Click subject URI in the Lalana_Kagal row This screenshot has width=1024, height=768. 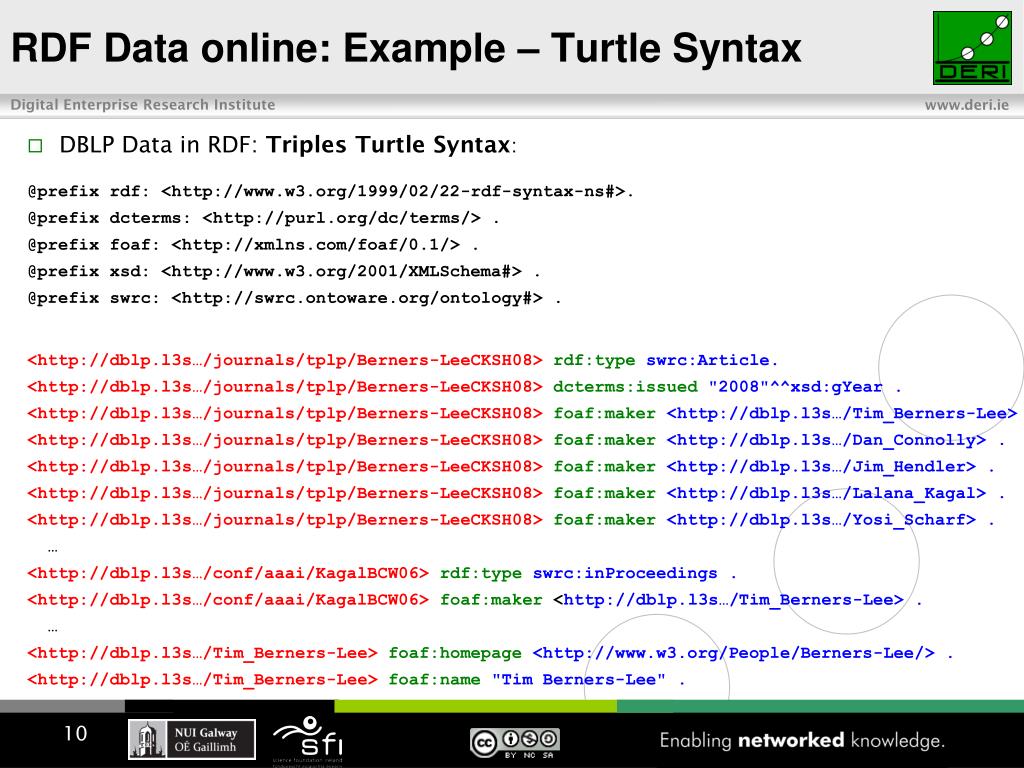(x=285, y=494)
